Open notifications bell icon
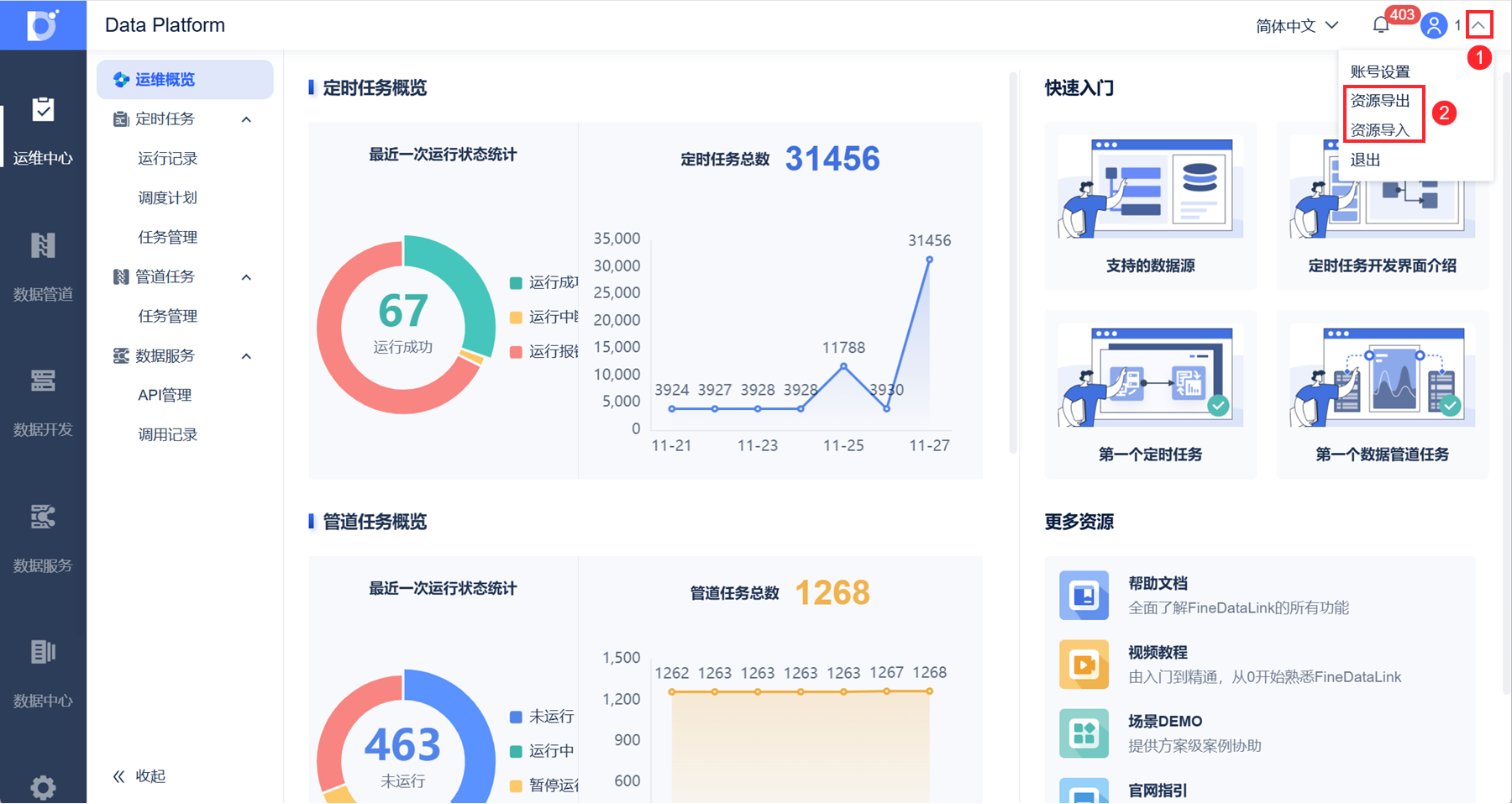 pos(1381,26)
